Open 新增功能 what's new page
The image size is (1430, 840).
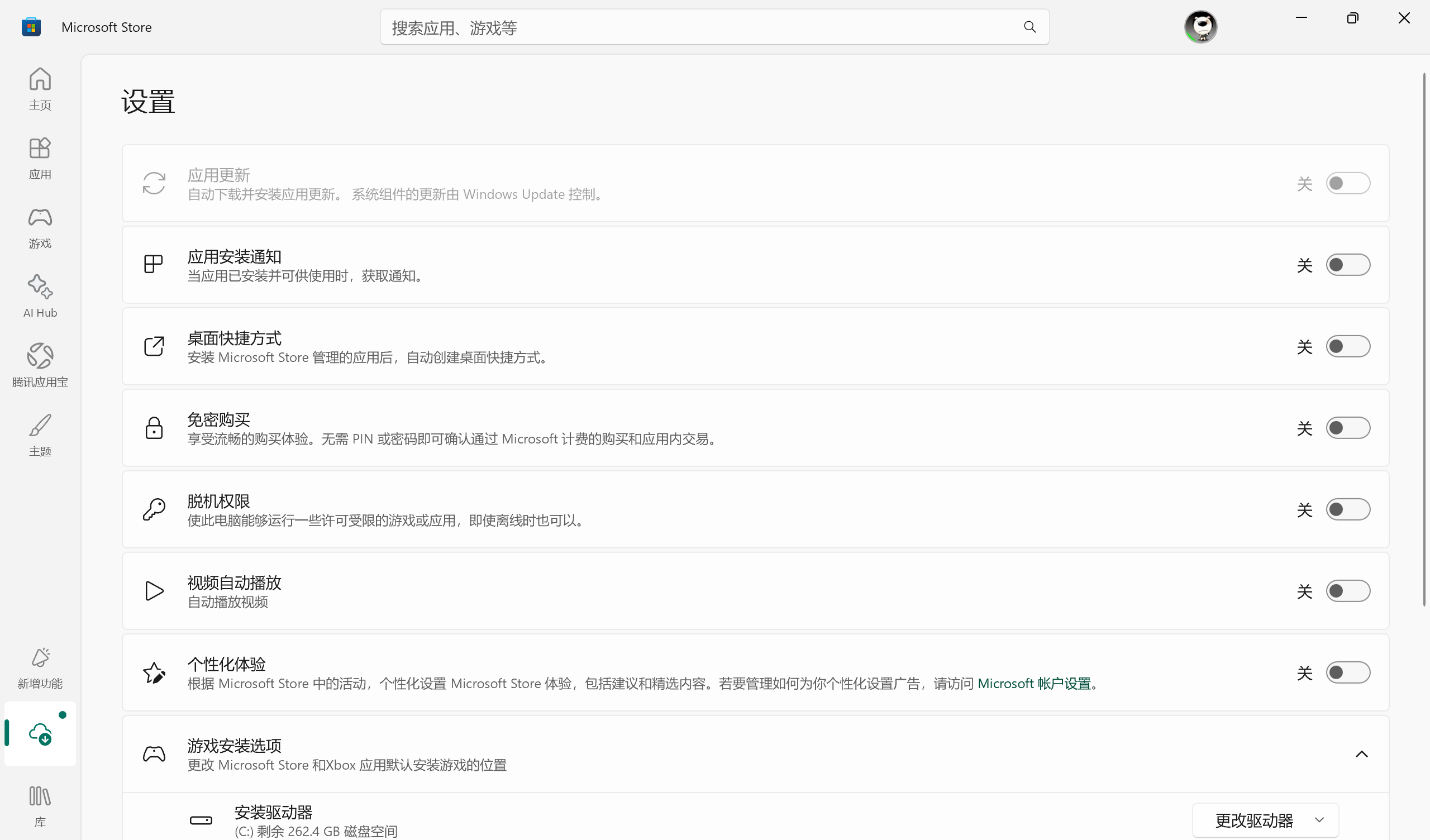pyautogui.click(x=40, y=668)
